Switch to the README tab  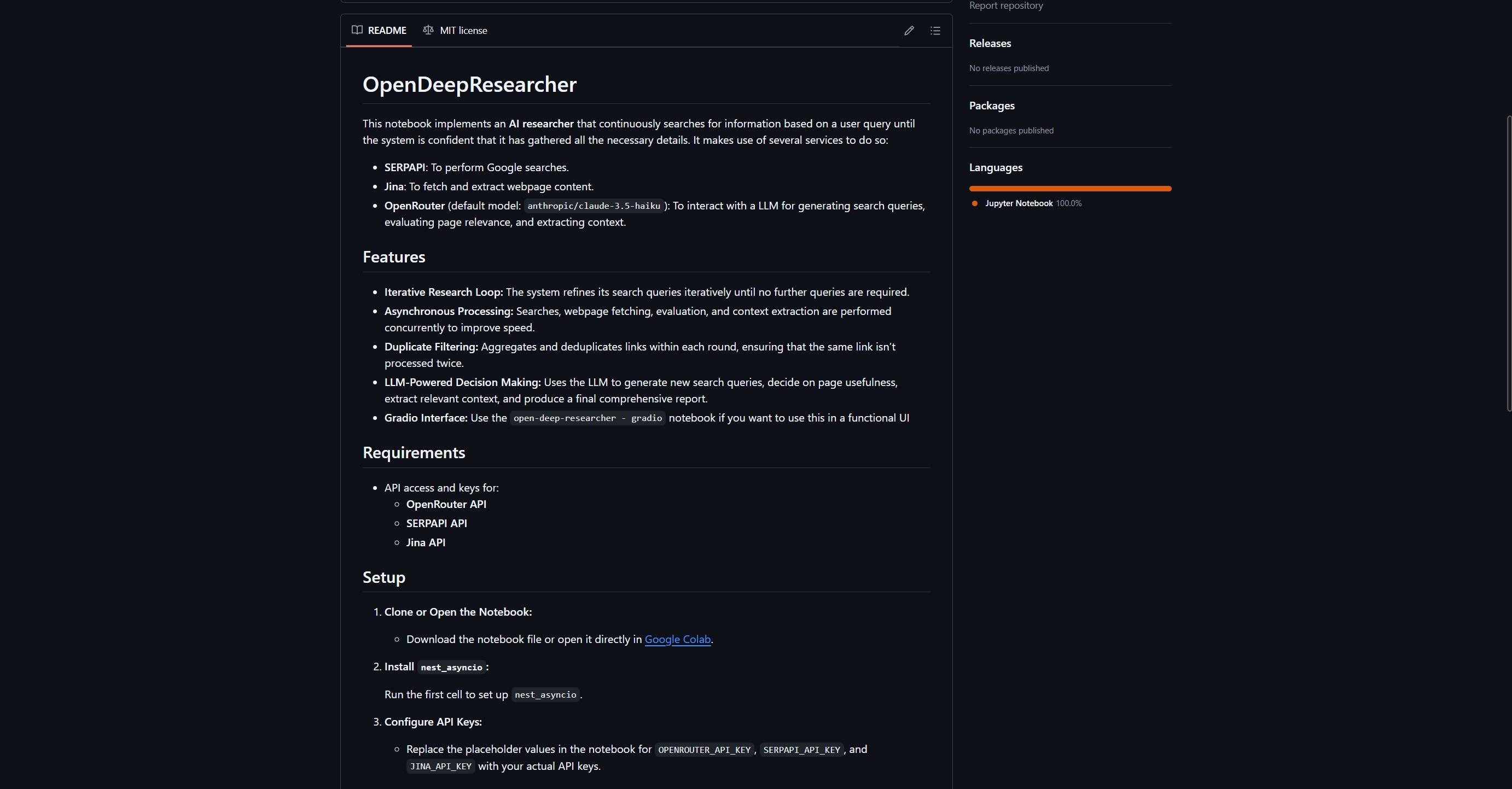(x=379, y=30)
